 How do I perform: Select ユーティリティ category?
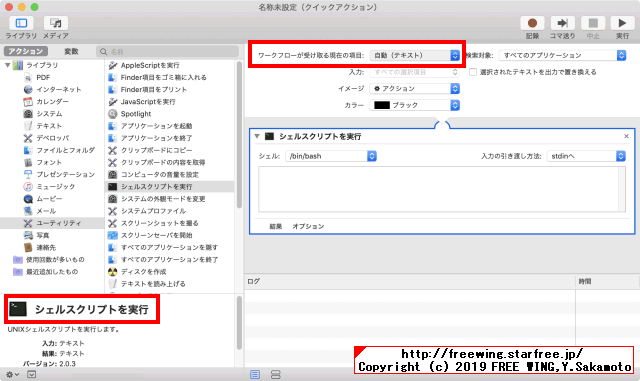52,223
